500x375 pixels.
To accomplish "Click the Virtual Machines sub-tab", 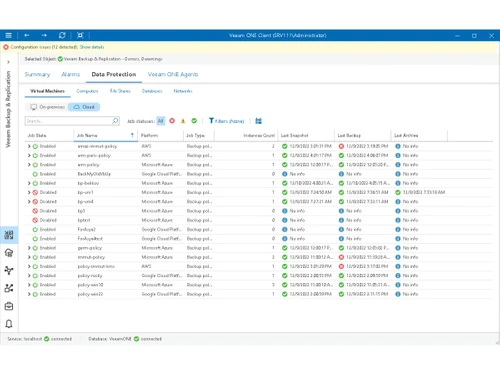I will [x=47, y=91].
